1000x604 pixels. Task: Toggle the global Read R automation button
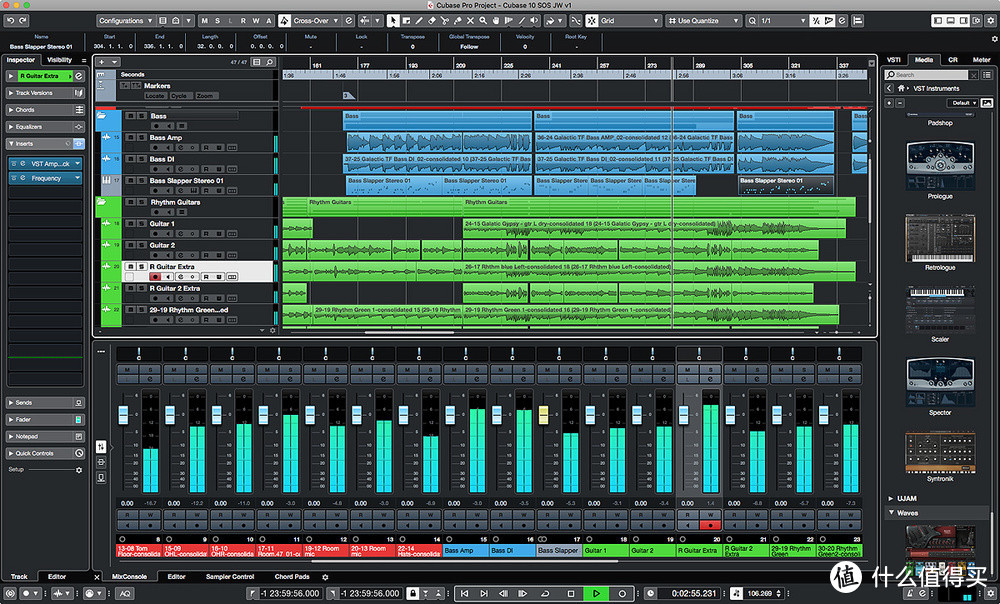click(243, 20)
